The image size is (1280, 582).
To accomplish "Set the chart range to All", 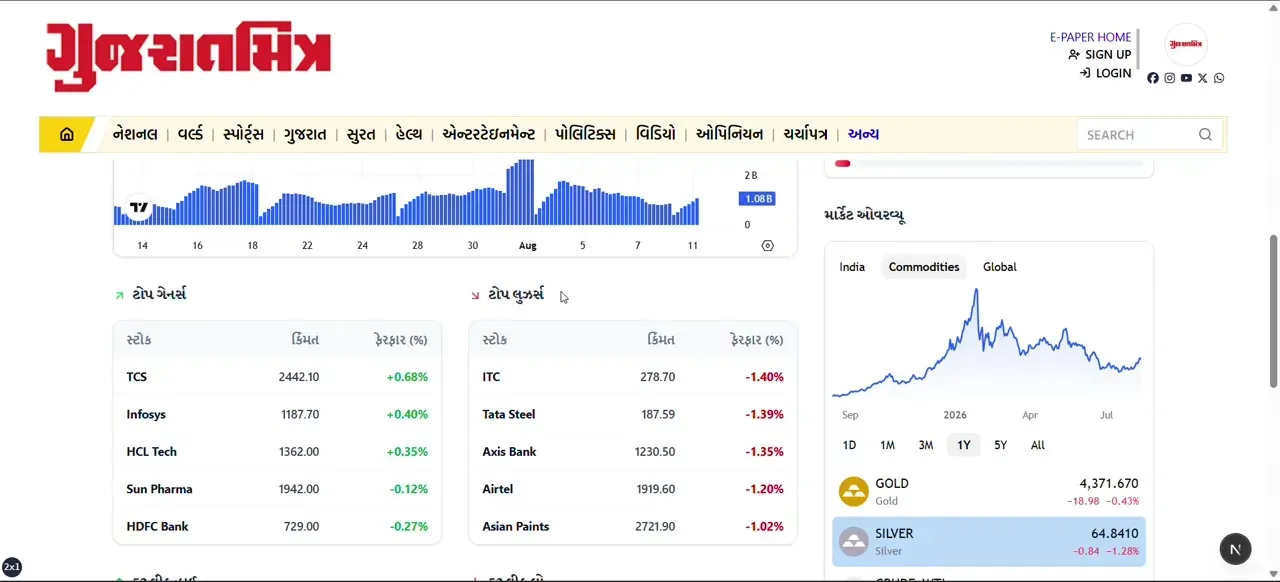I will [1038, 445].
